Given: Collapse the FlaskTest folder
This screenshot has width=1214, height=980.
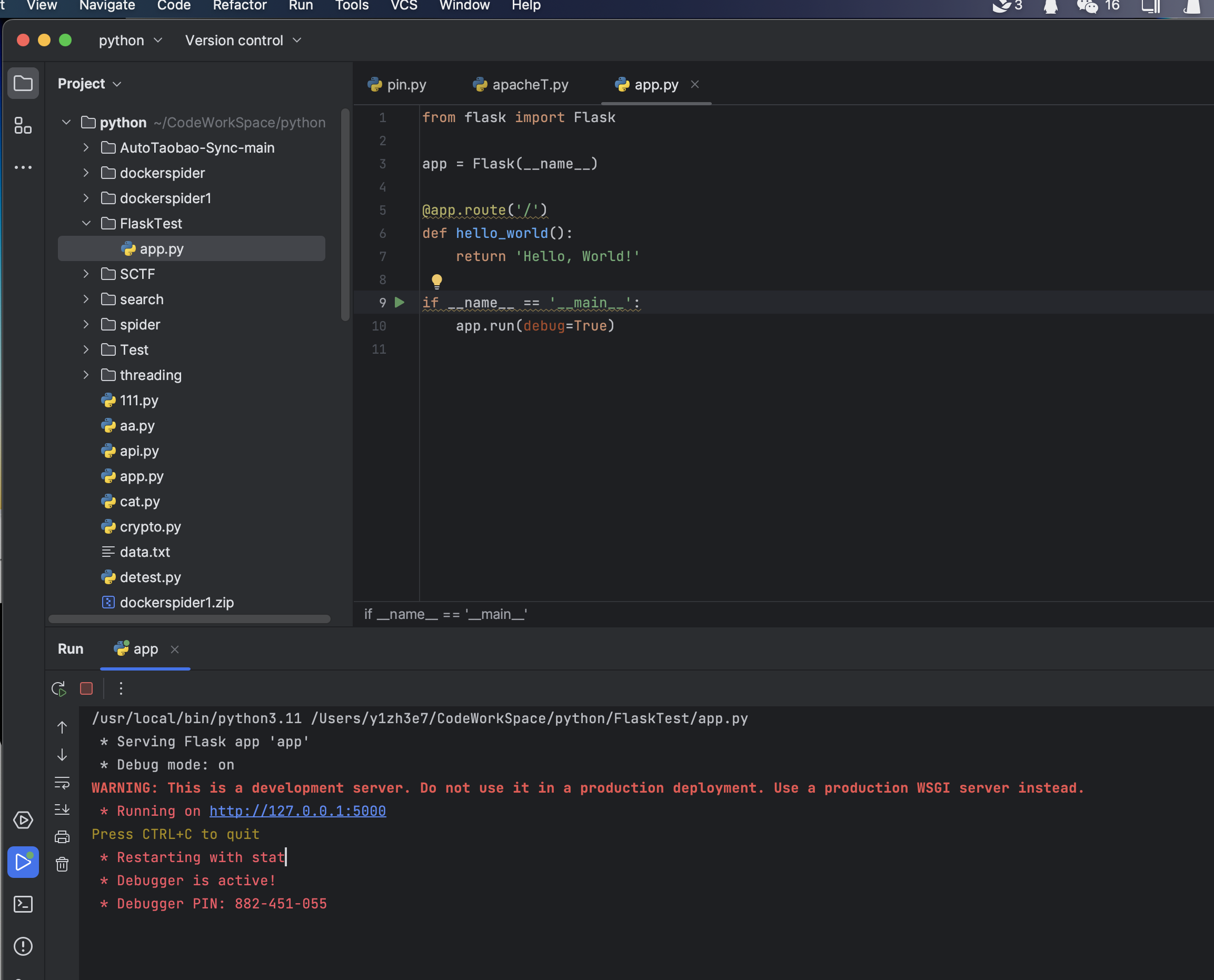Looking at the screenshot, I should [86, 224].
